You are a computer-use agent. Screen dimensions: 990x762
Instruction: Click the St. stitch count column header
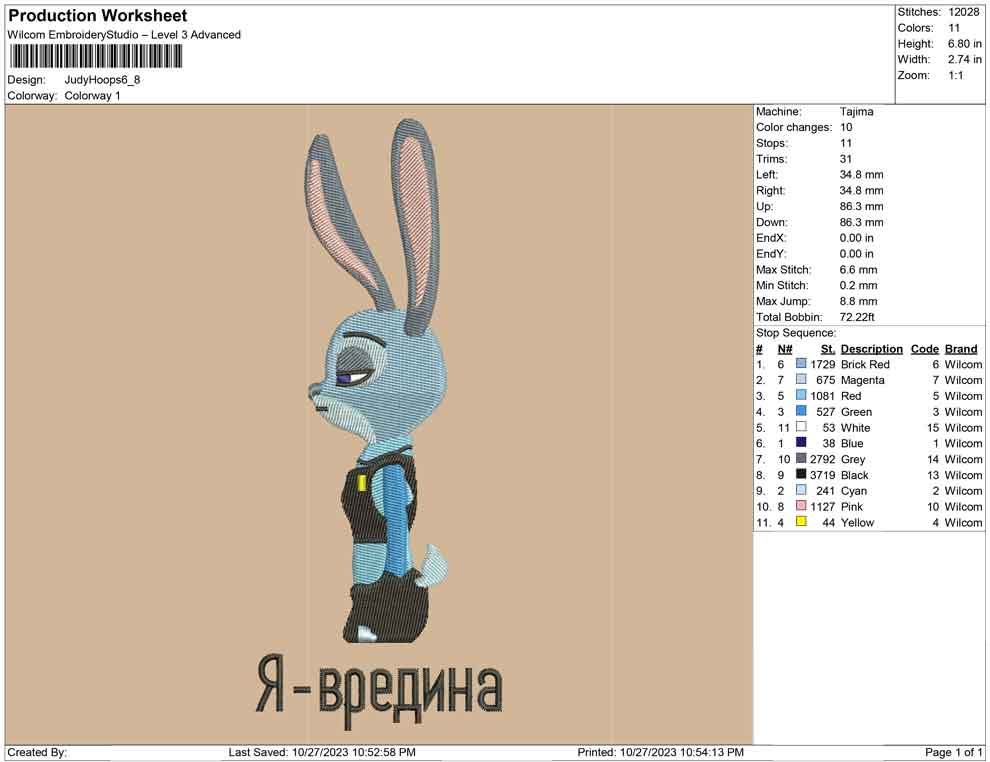(827, 349)
